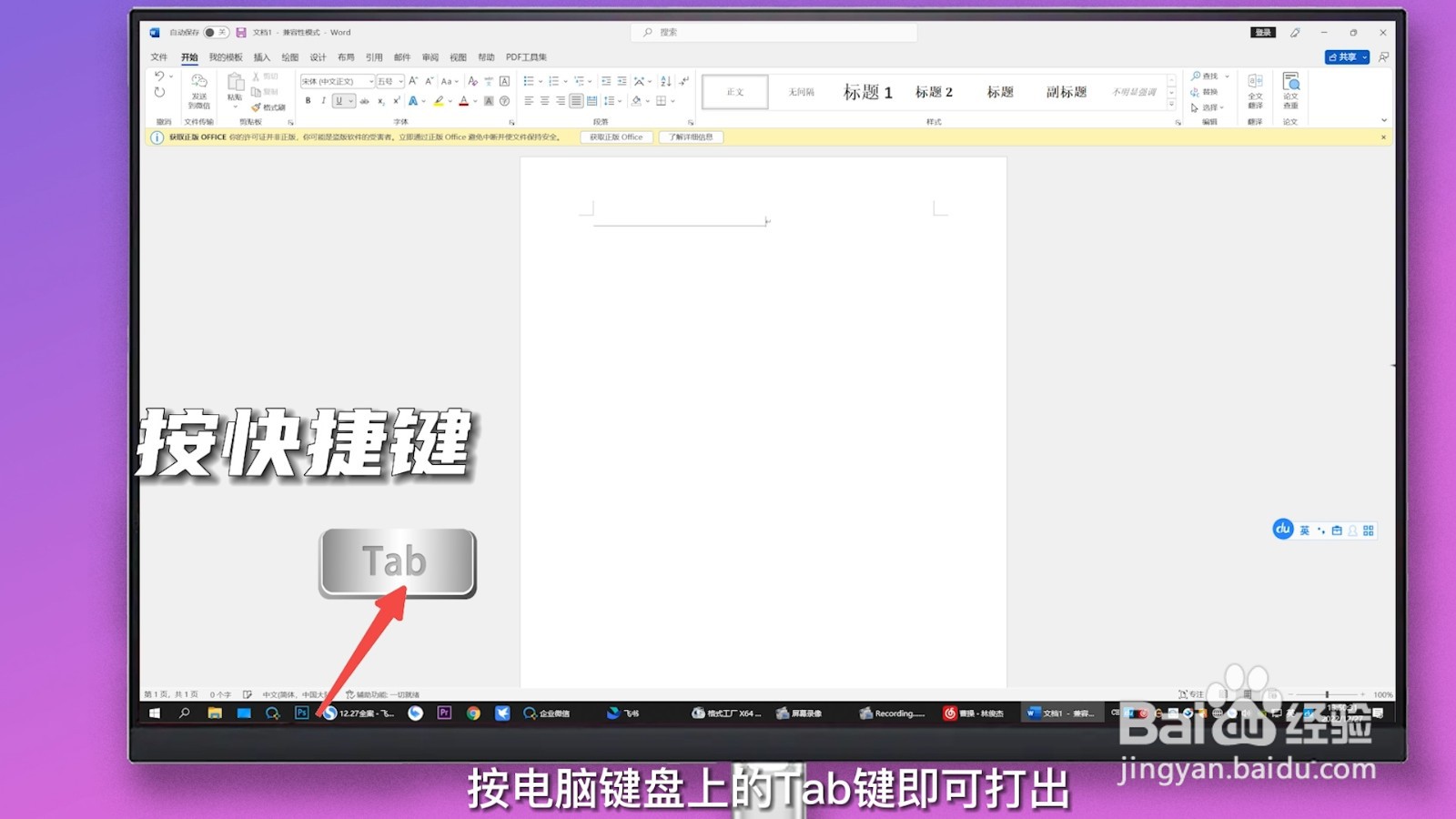Click the 了解详细信息 button

tap(691, 137)
